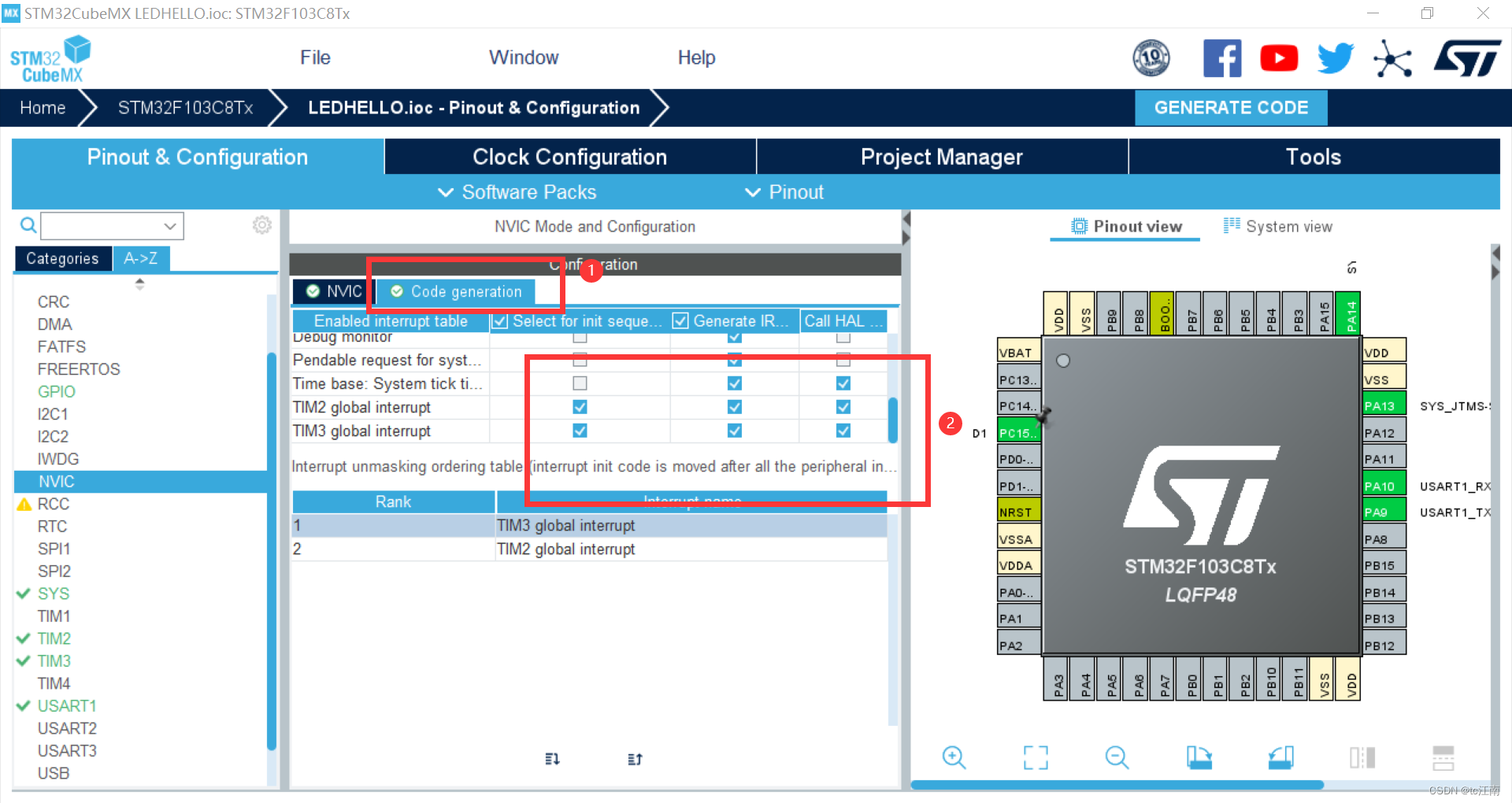
Task: Switch to Project Manager tab
Action: (942, 157)
